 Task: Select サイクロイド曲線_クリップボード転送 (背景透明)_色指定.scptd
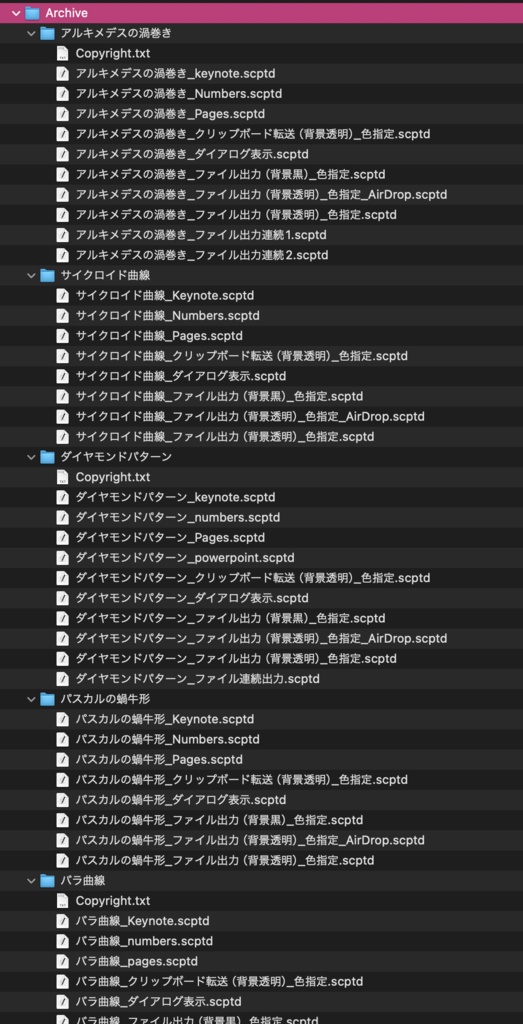242,357
